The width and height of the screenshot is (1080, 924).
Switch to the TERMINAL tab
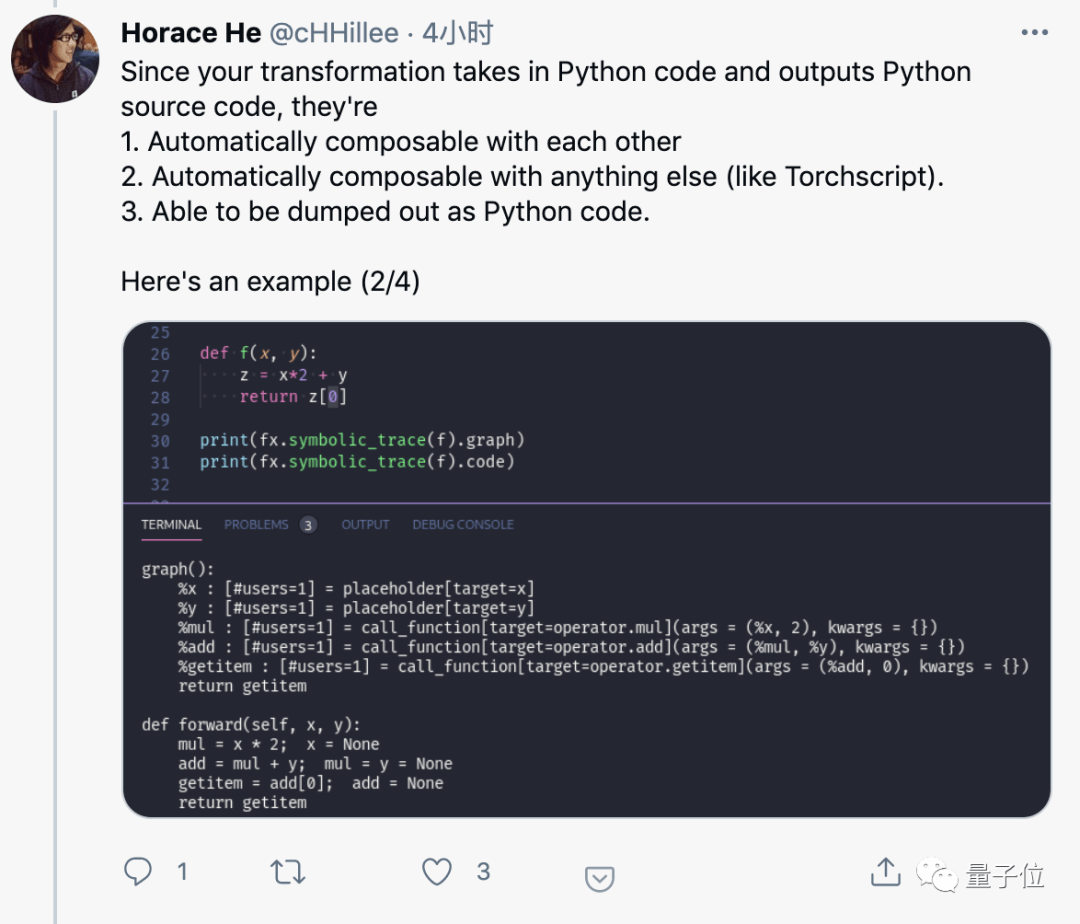pos(171,524)
